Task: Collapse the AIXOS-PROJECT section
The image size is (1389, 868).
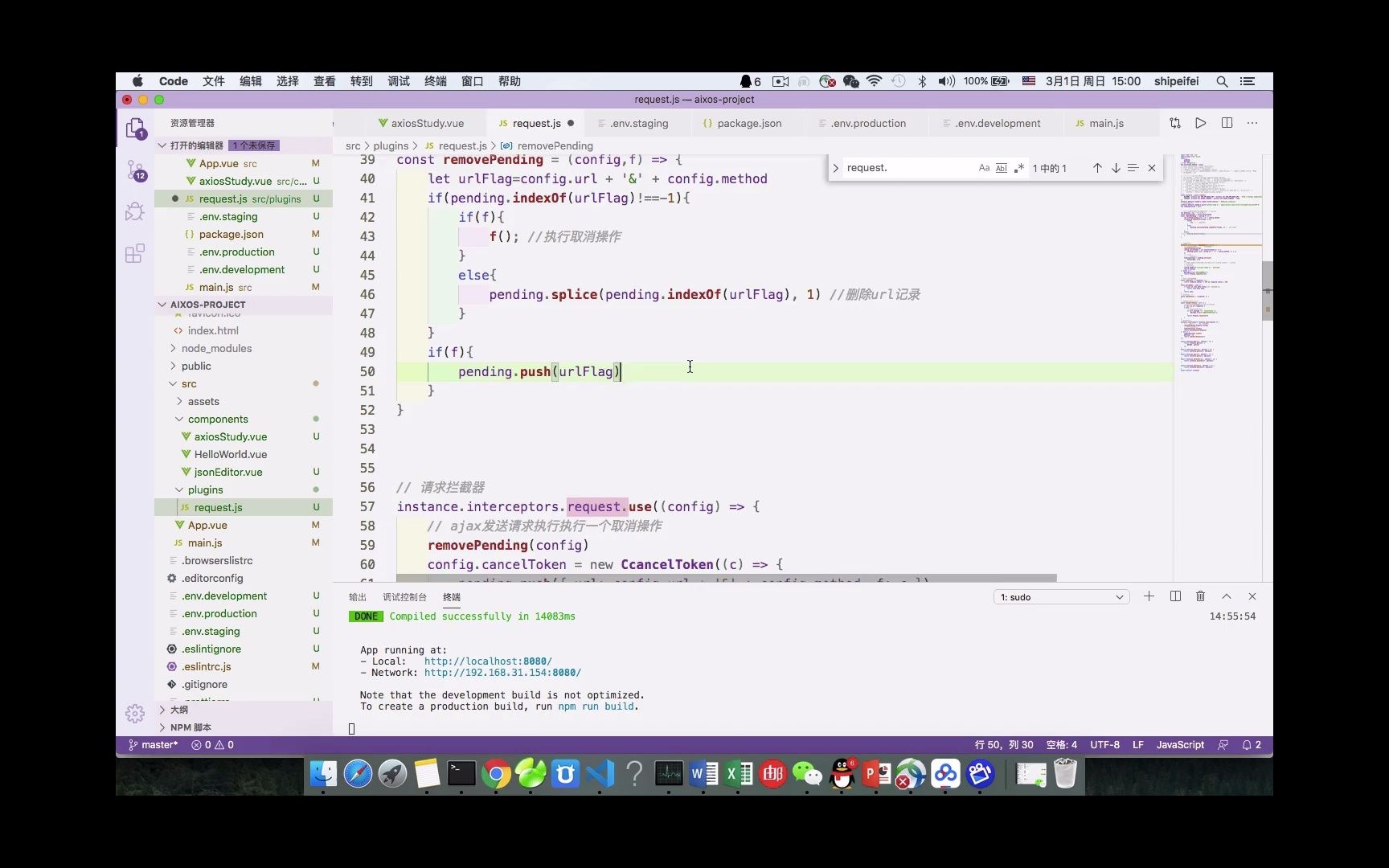Action: pyautogui.click(x=162, y=305)
